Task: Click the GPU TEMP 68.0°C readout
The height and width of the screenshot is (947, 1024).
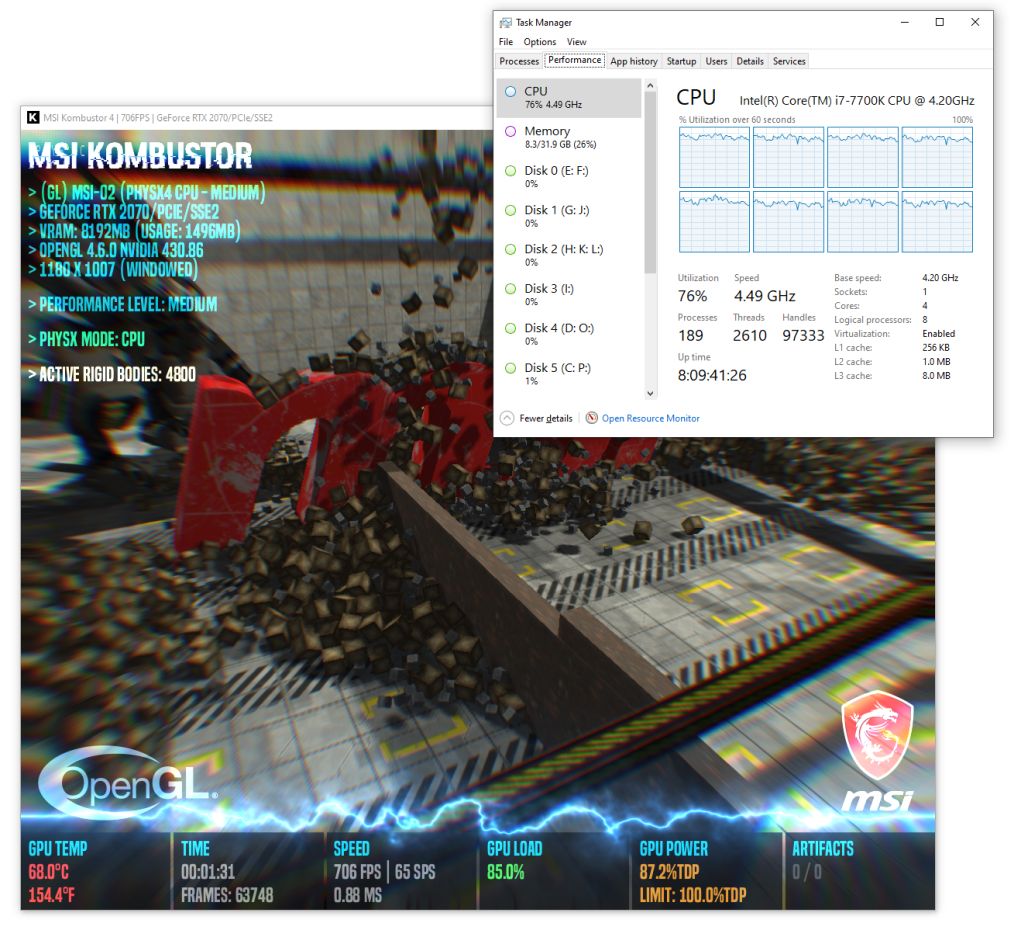Action: 48,872
